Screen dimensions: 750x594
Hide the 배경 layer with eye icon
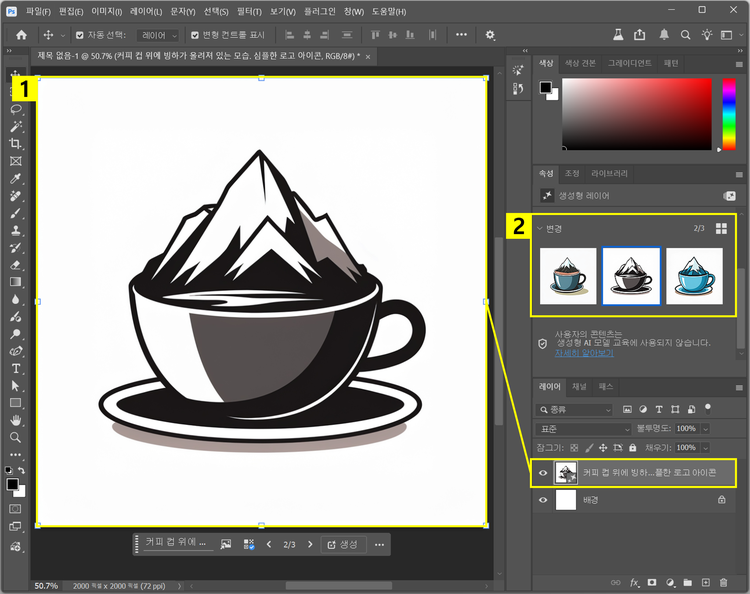click(x=545, y=498)
